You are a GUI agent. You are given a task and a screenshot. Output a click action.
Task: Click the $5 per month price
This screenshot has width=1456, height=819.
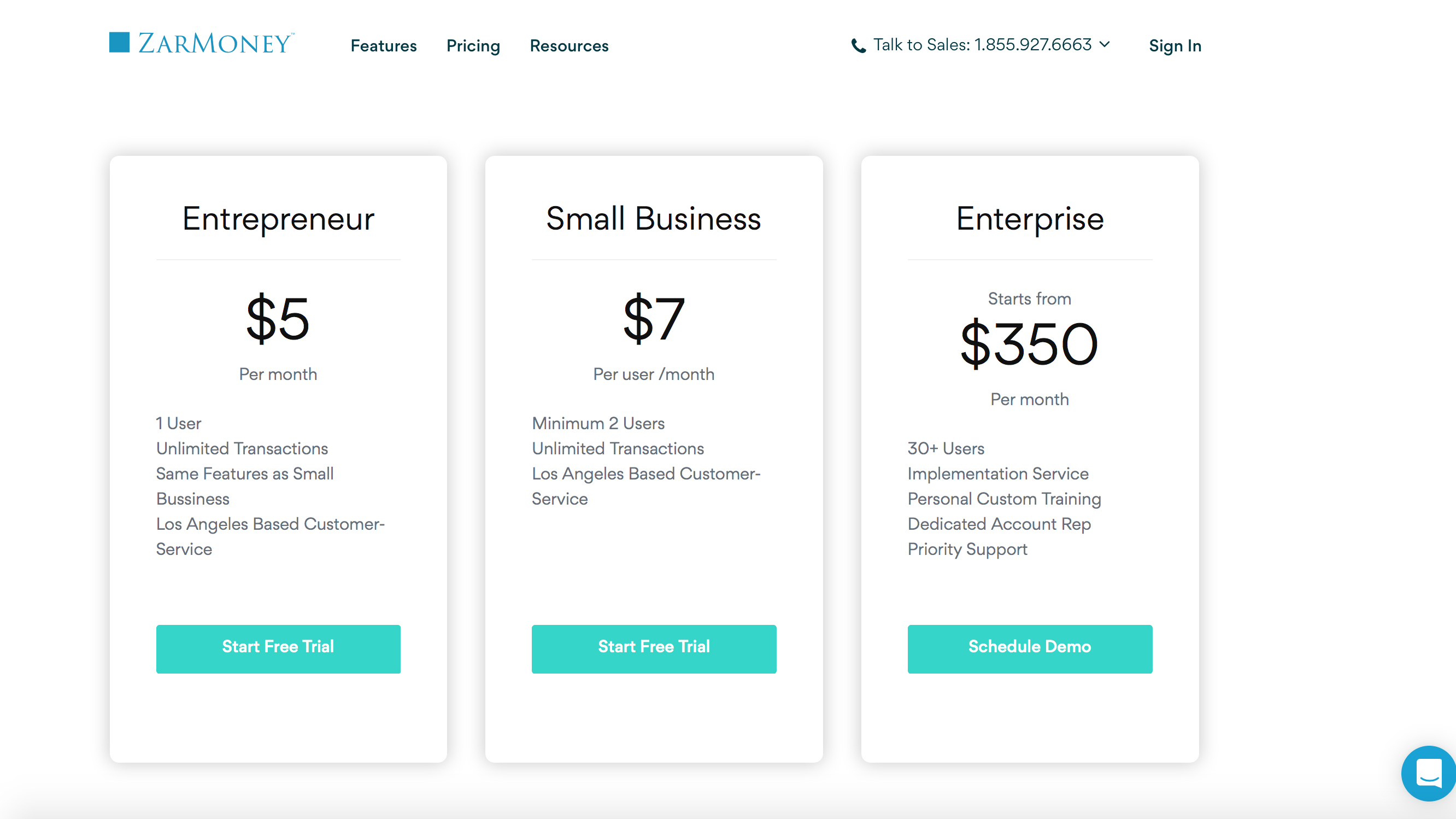(278, 319)
